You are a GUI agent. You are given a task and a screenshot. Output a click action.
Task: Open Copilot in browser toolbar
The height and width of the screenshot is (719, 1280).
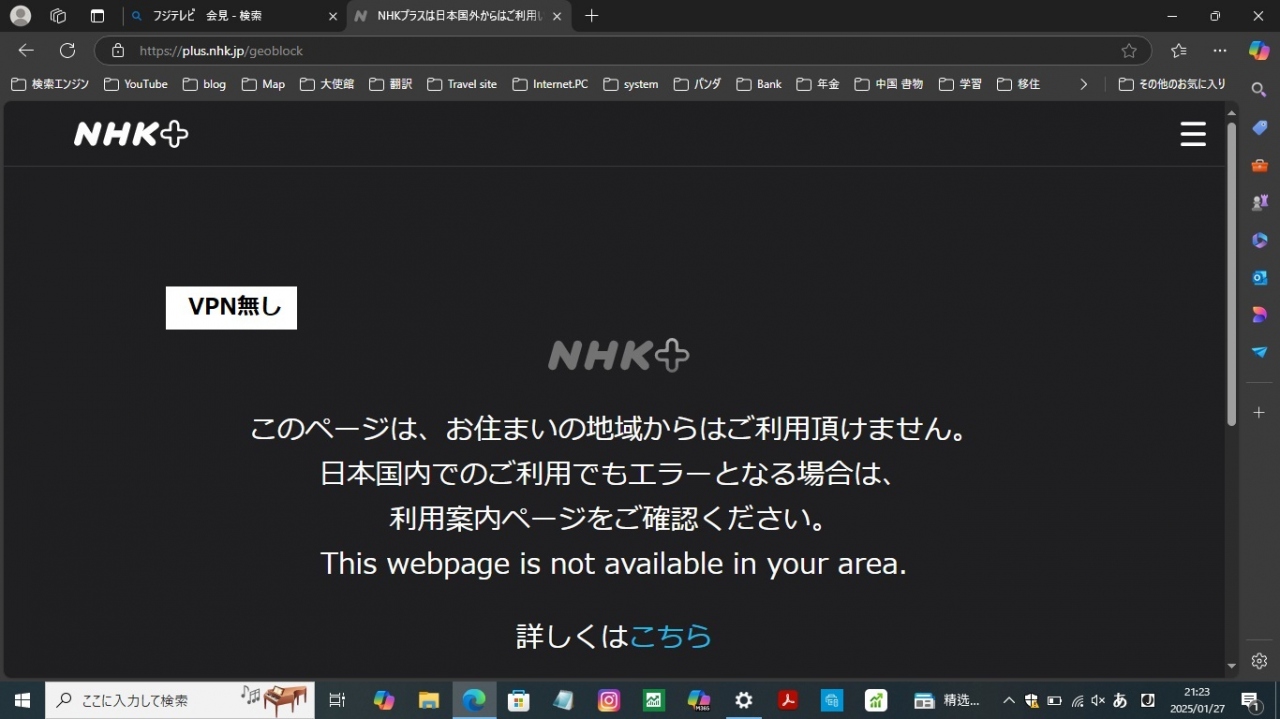1259,50
